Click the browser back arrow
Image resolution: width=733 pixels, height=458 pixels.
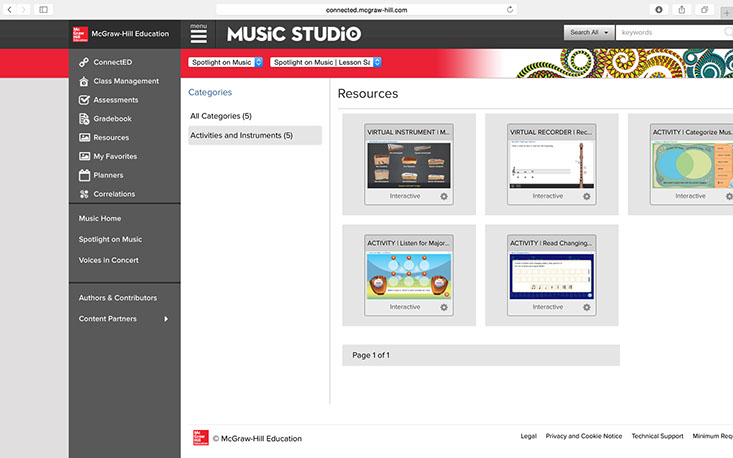click(9, 9)
